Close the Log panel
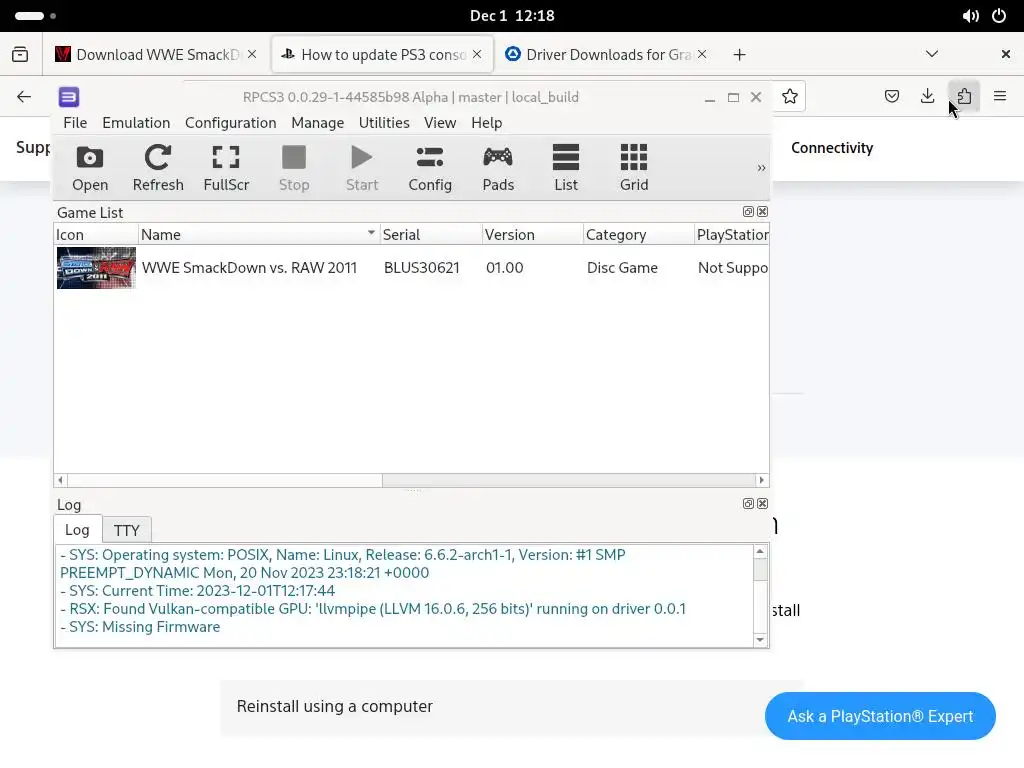This screenshot has height=768, width=1024. [x=762, y=504]
